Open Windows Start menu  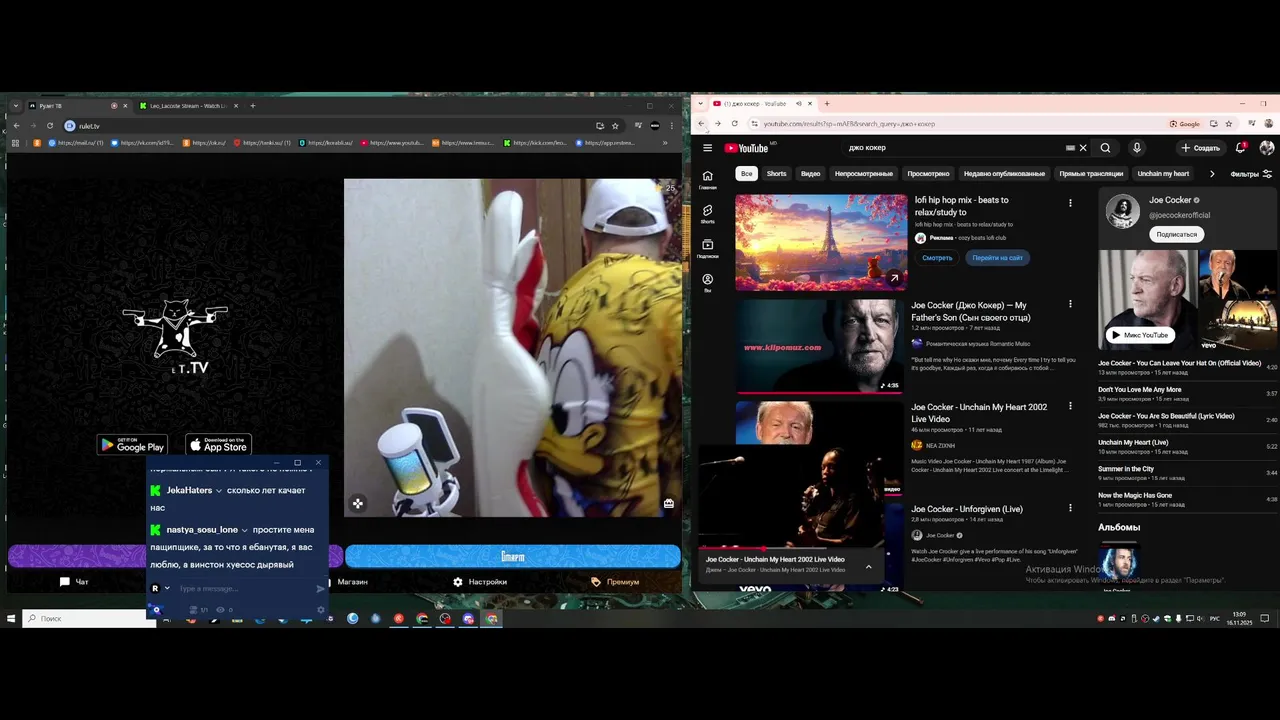12,619
